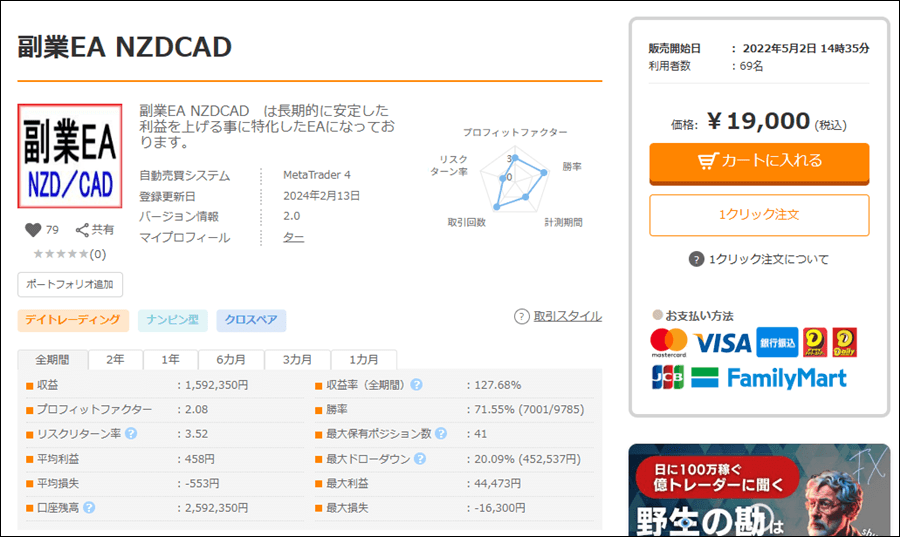Open the ター profile link
The width and height of the screenshot is (900, 537).
click(x=294, y=238)
